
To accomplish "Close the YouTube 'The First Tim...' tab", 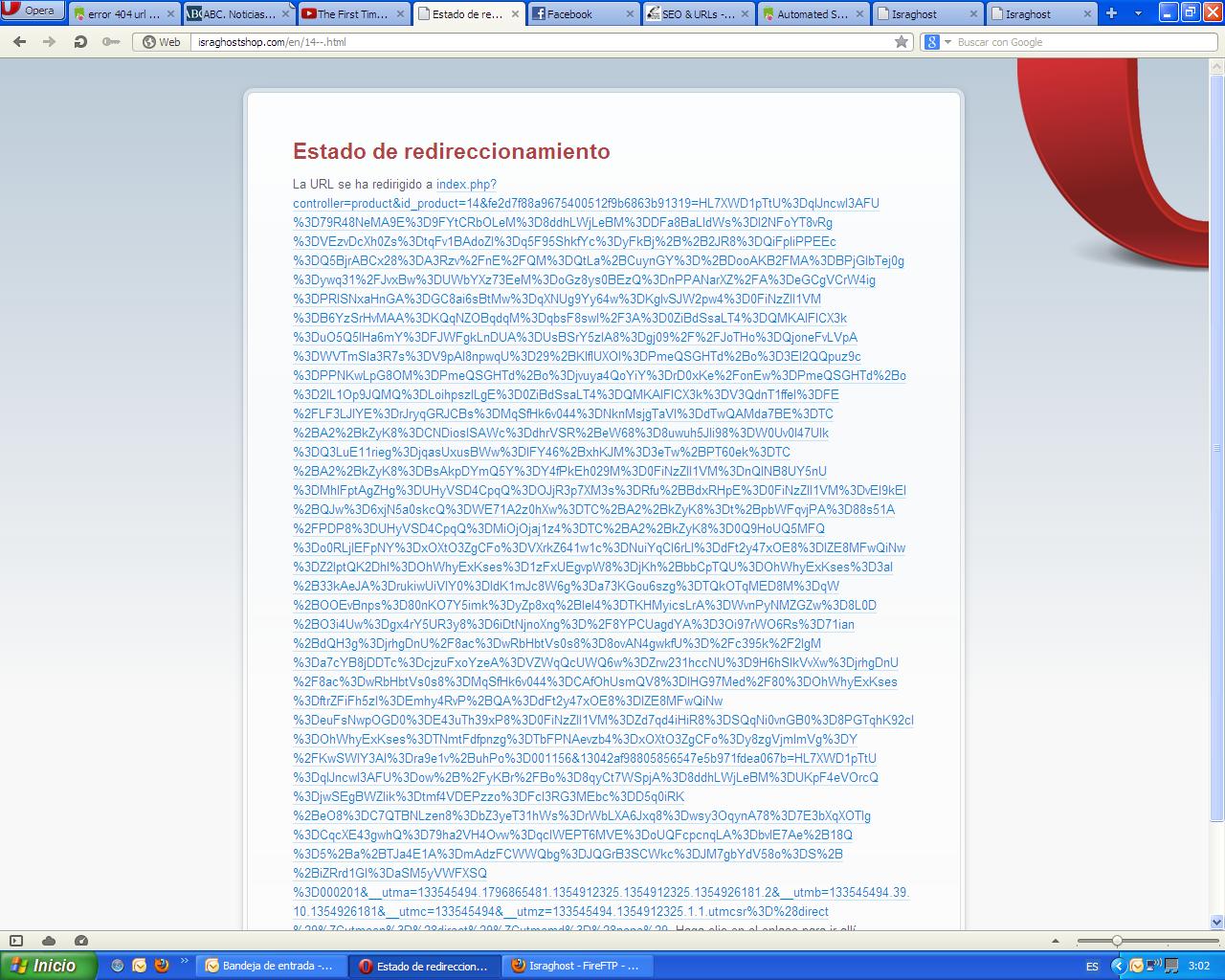I will [x=400, y=14].
